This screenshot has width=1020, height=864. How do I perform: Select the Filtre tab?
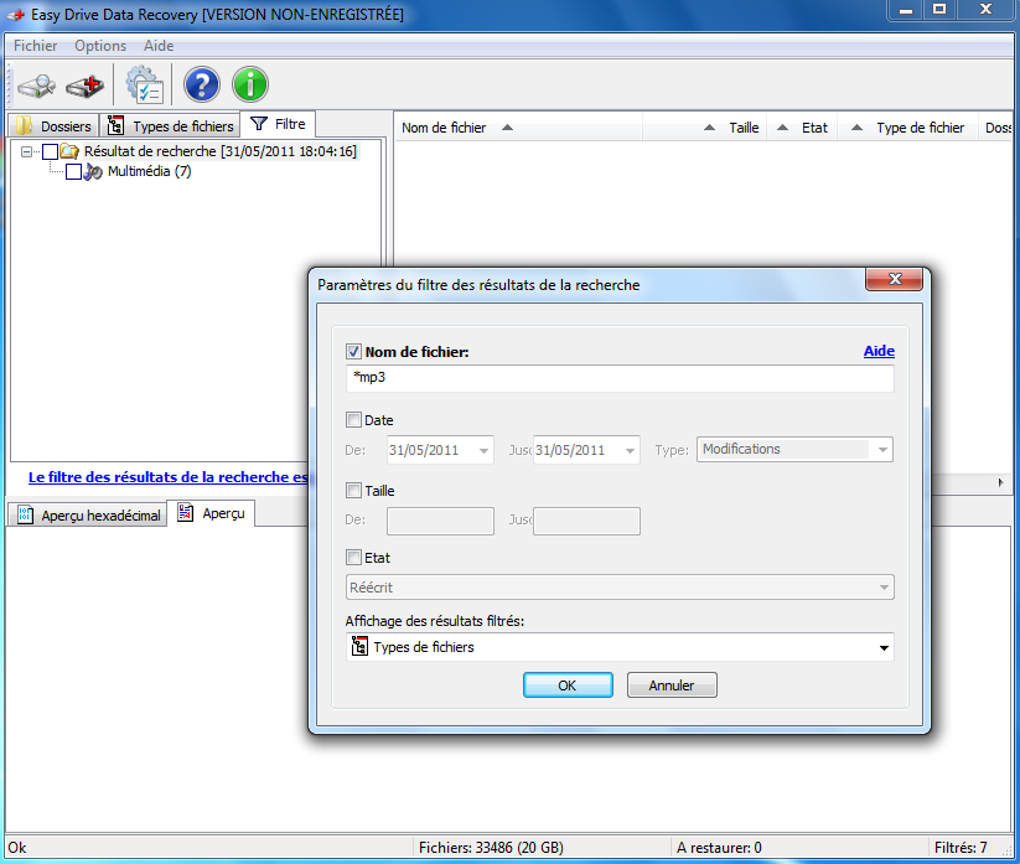(x=278, y=124)
